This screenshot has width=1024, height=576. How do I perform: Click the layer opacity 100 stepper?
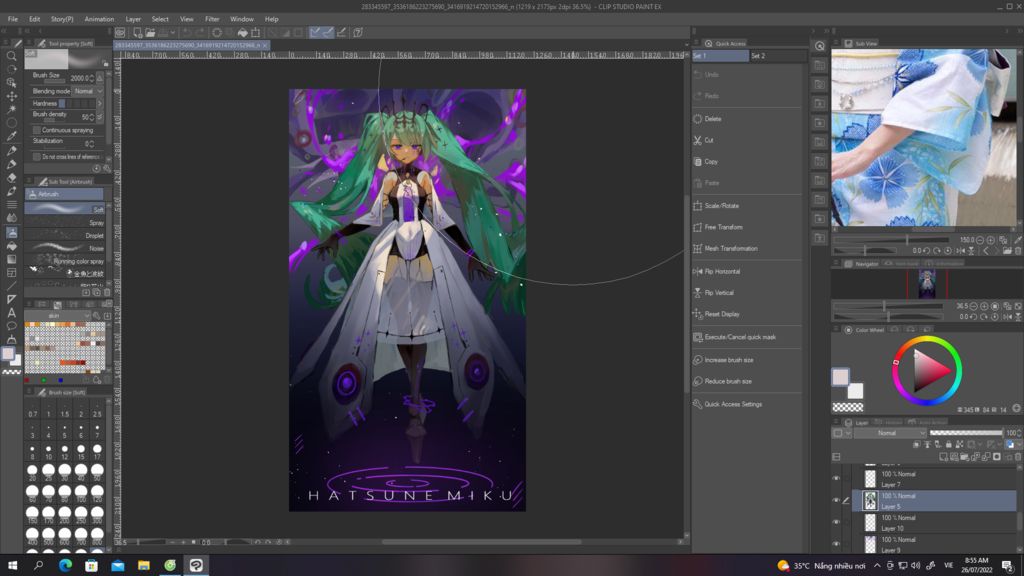point(1019,432)
